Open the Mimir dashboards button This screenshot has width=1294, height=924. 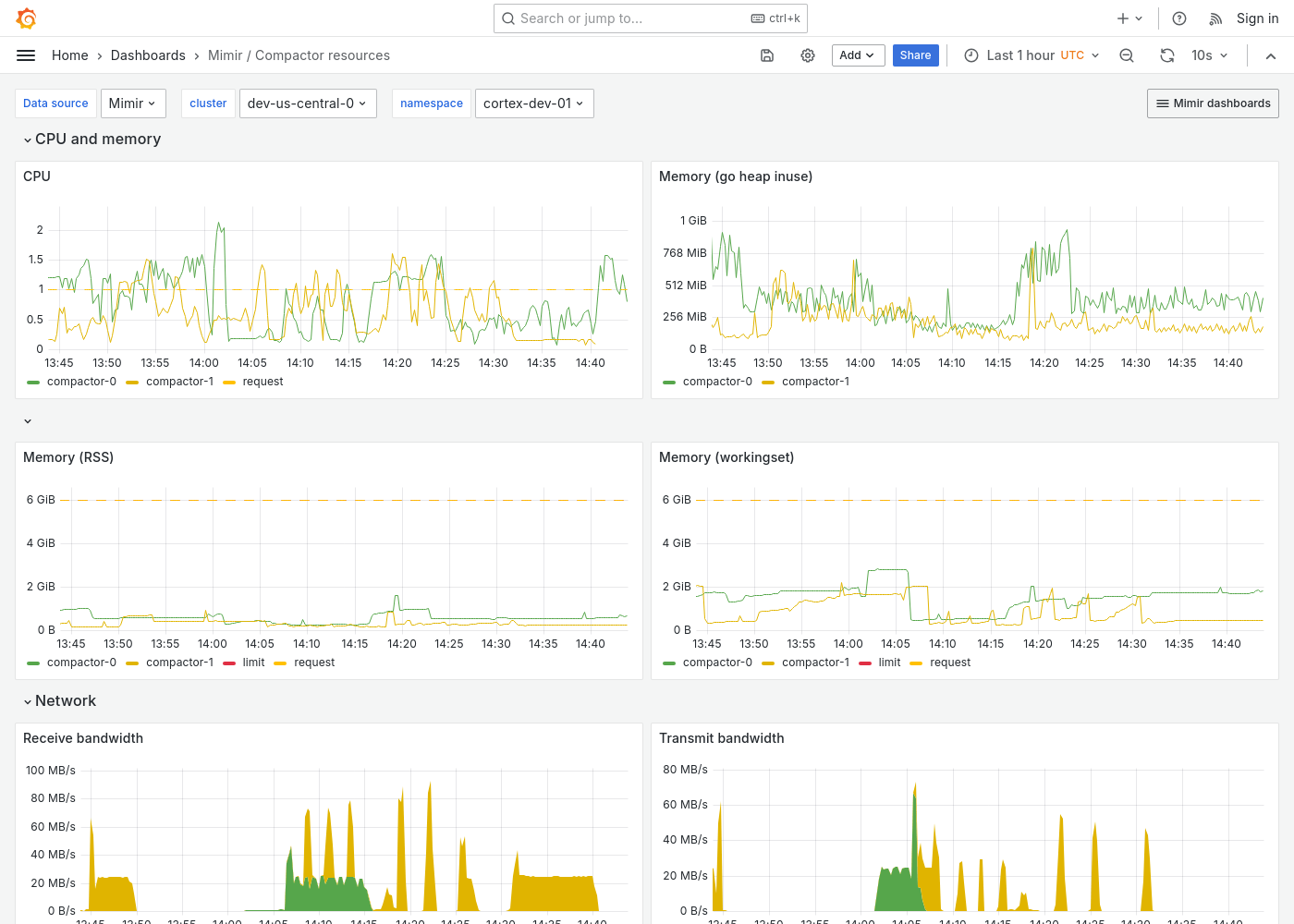tap(1212, 103)
